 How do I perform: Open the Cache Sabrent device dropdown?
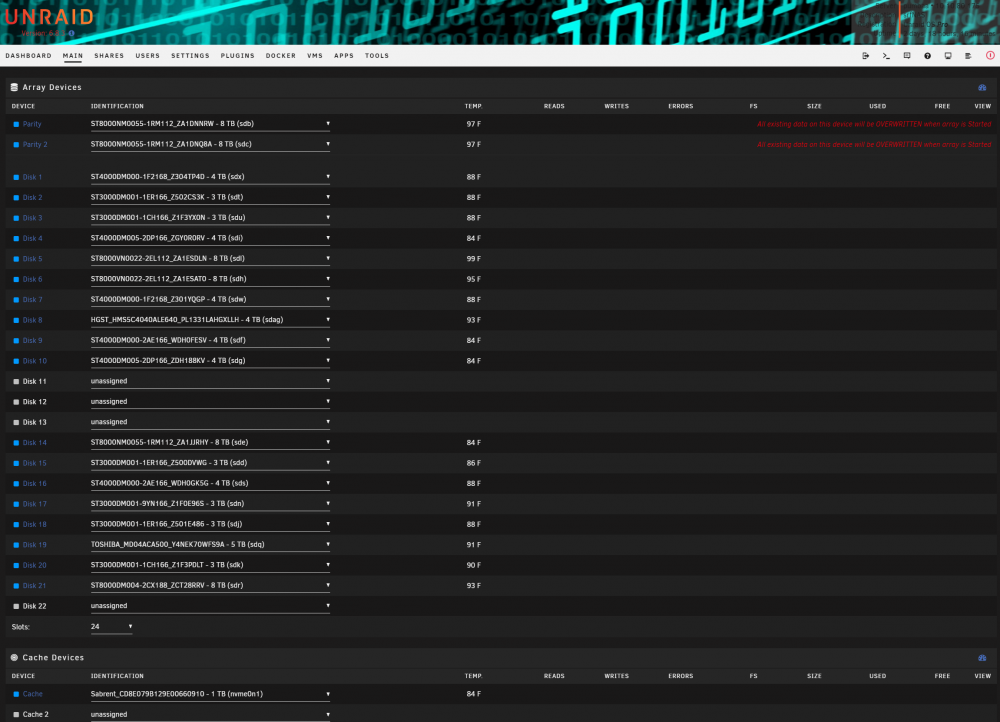[210, 694]
